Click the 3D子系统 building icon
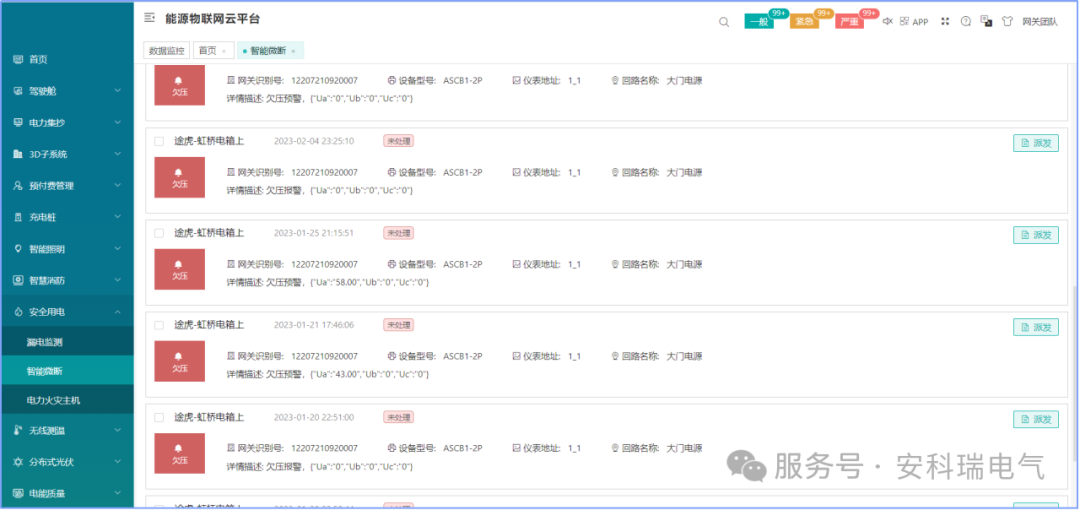This screenshot has width=1080, height=510. click(x=19, y=154)
